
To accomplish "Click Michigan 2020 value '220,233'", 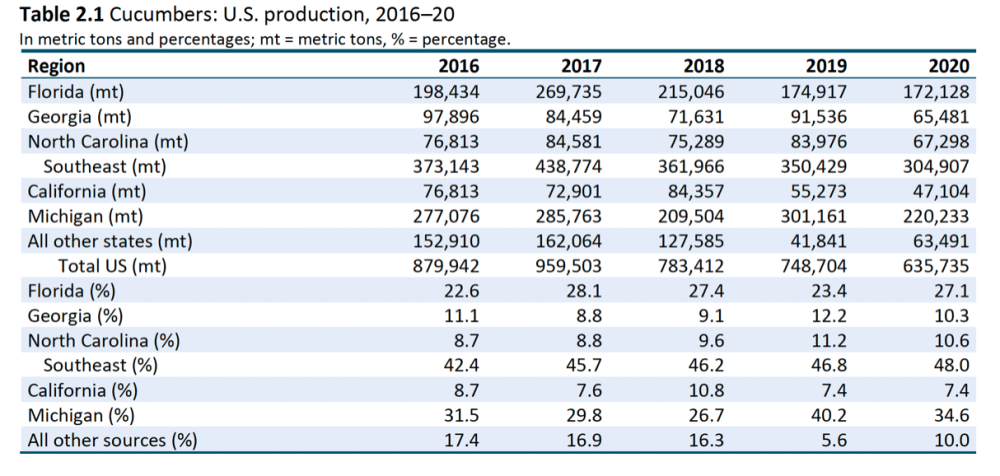I will click(936, 217).
